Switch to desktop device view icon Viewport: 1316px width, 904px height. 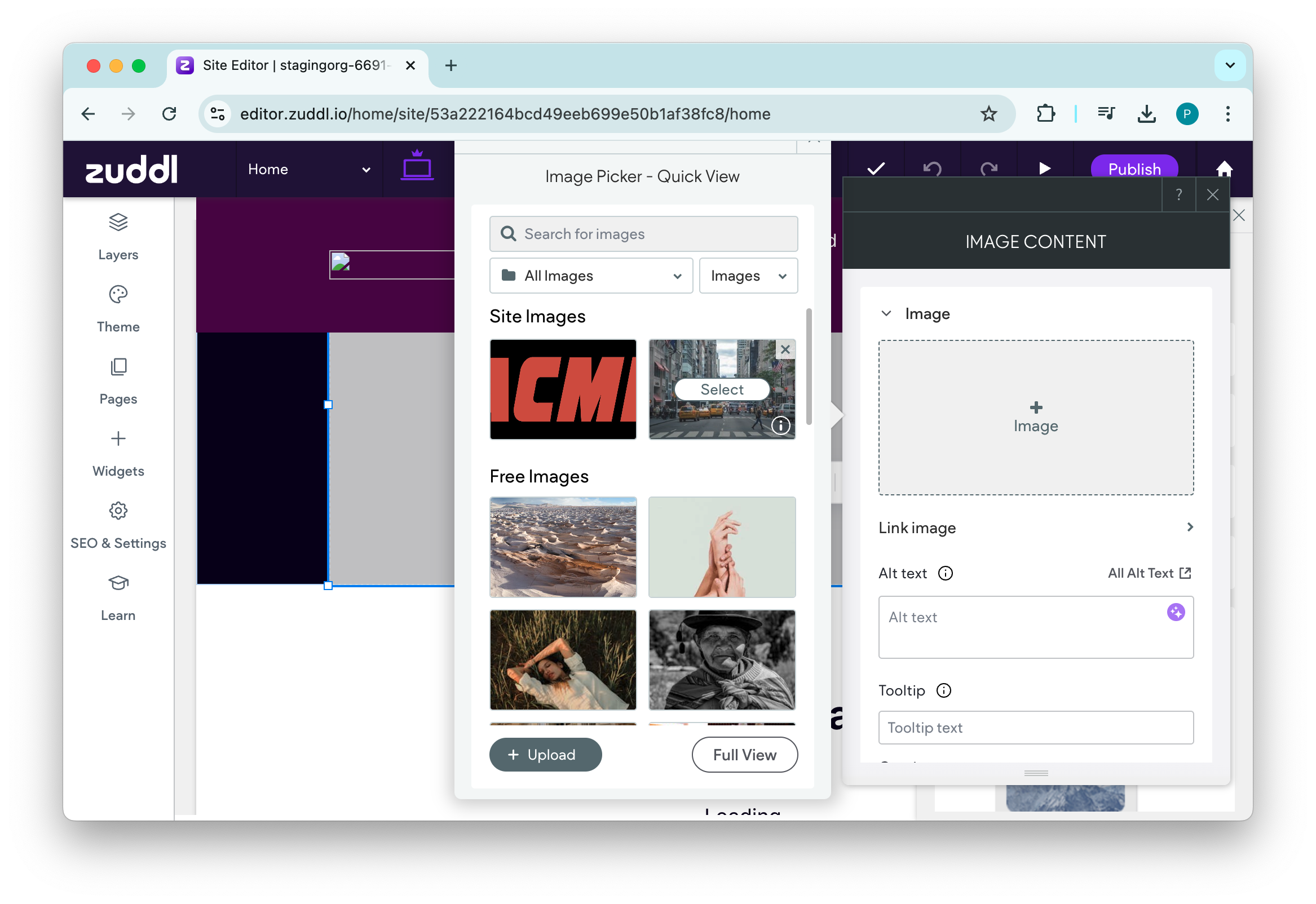[417, 167]
